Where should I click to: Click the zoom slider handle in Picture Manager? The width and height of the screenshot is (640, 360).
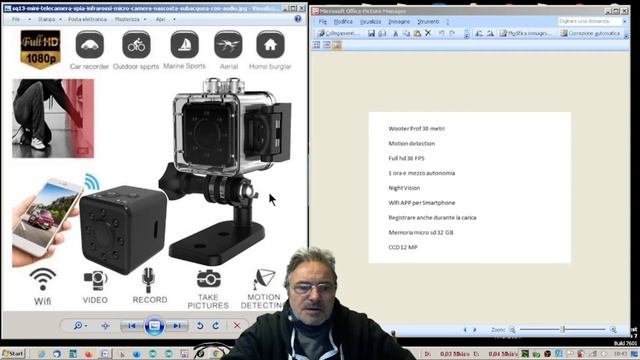[563, 329]
